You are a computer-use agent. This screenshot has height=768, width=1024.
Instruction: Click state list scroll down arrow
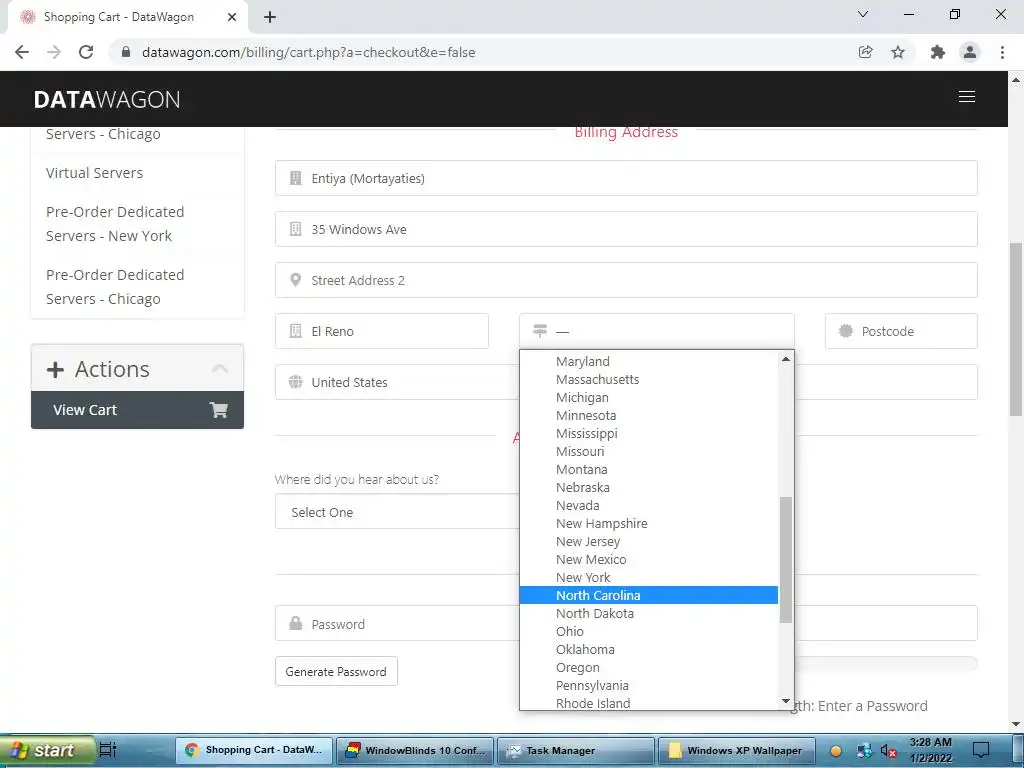[x=786, y=701]
